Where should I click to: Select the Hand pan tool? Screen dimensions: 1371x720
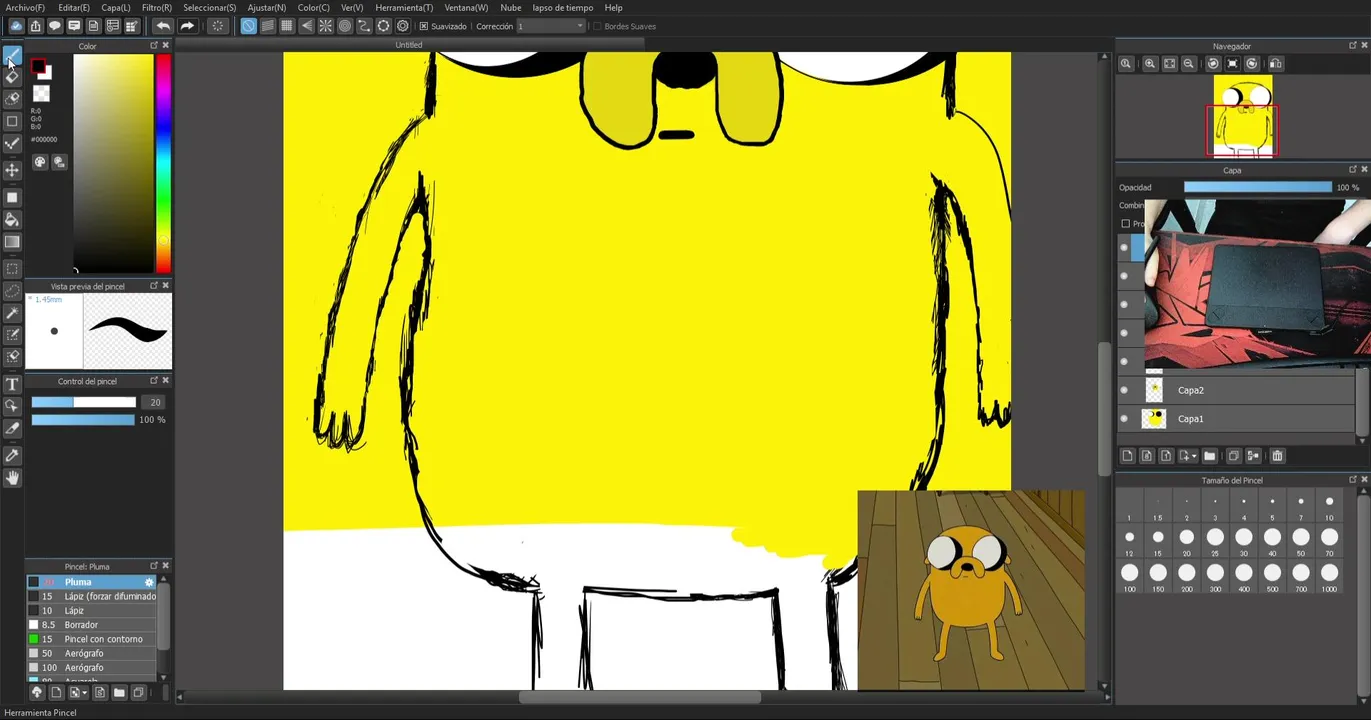coord(12,478)
